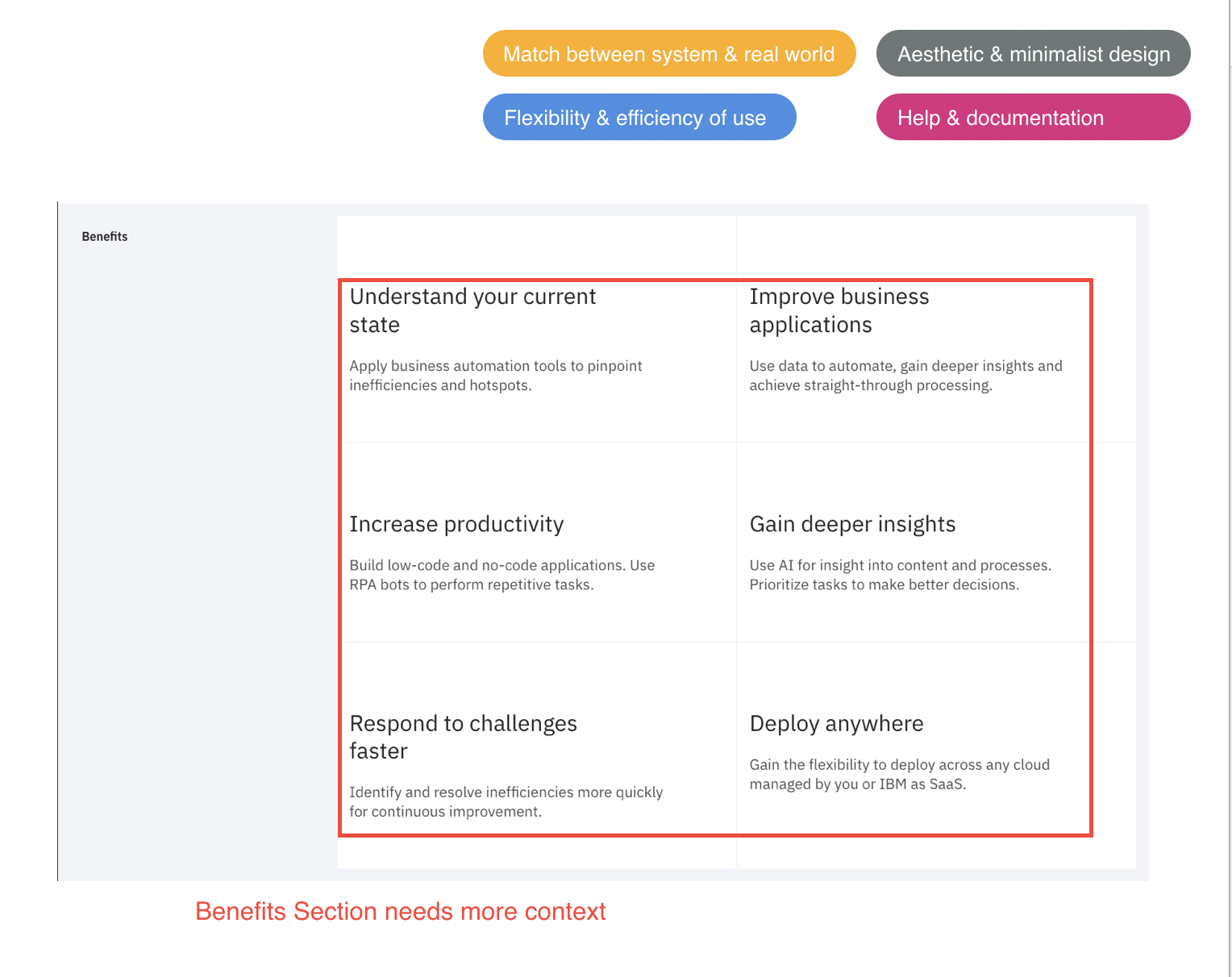Viewport: 1232px width, 977px height.
Task: Open the Understand your current state heading
Action: tap(472, 310)
